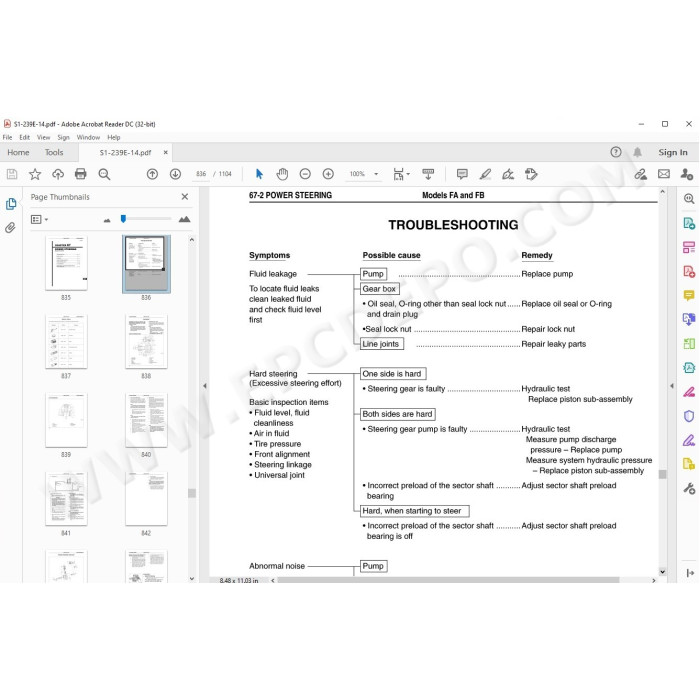Image resolution: width=700 pixels, height=700 pixels.
Task: Open the Edit menu
Action: [25, 138]
